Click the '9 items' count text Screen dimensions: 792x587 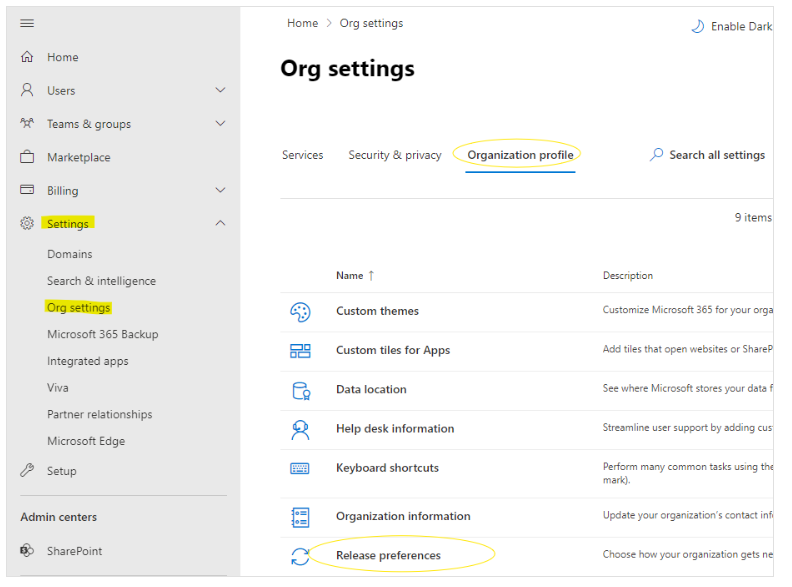tap(753, 217)
